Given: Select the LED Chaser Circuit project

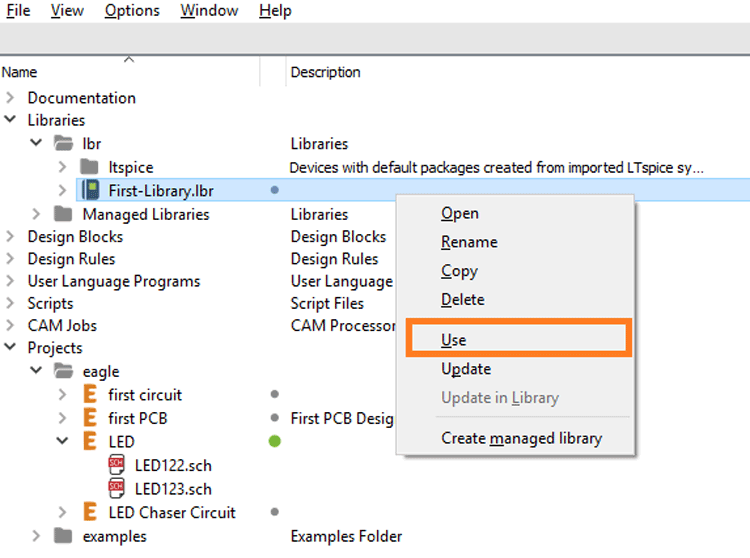Looking at the screenshot, I should tap(172, 513).
